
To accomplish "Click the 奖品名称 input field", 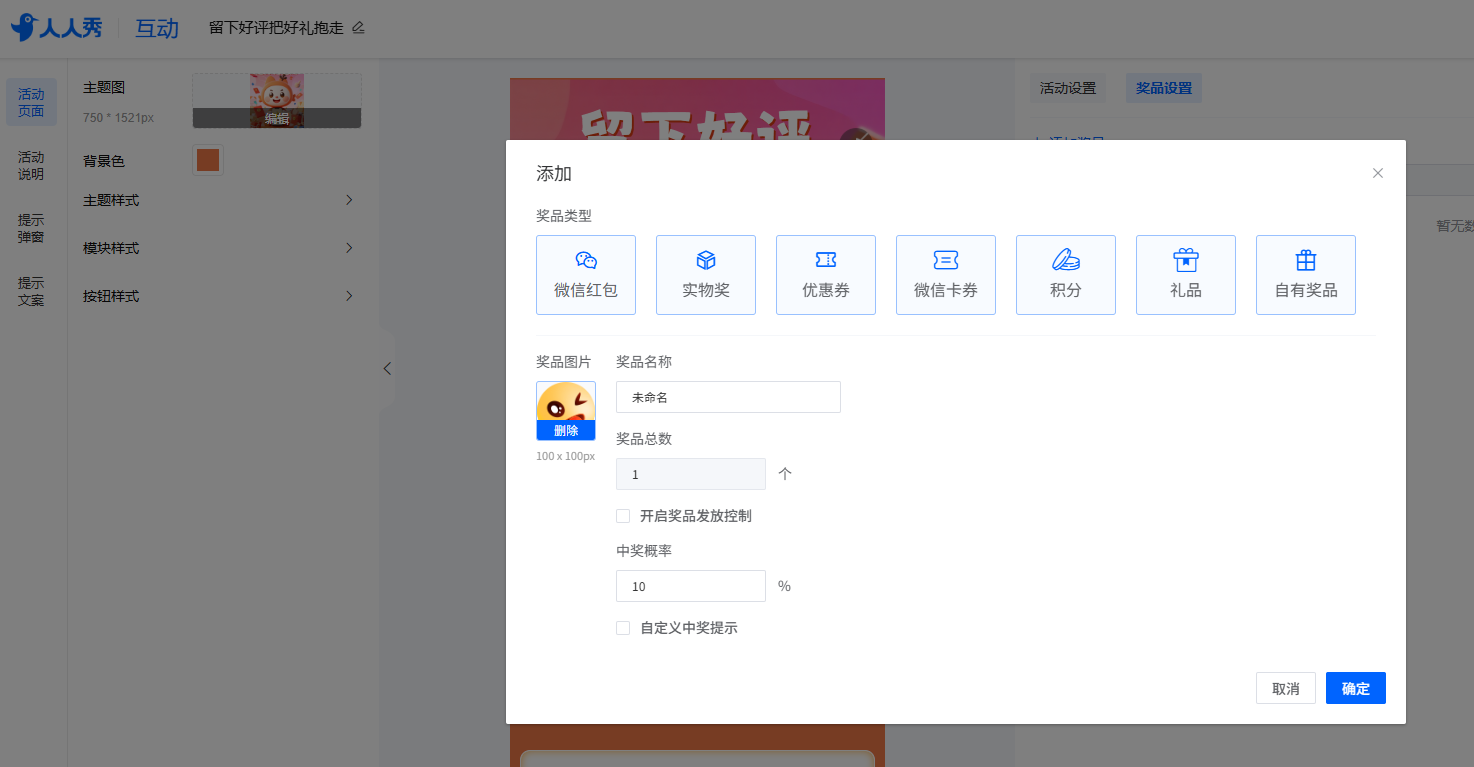I will pos(728,397).
